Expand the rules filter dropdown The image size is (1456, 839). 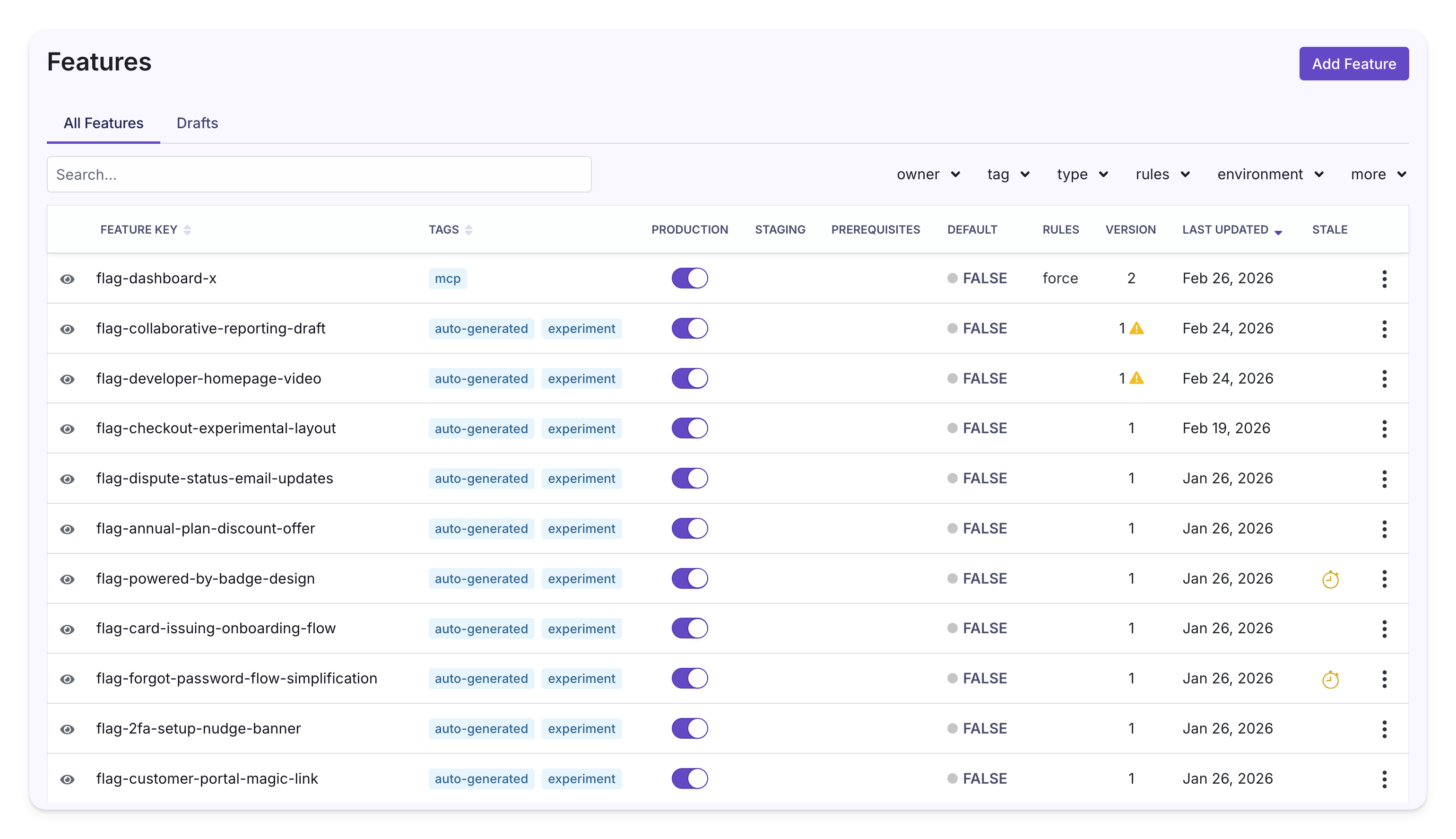1162,174
